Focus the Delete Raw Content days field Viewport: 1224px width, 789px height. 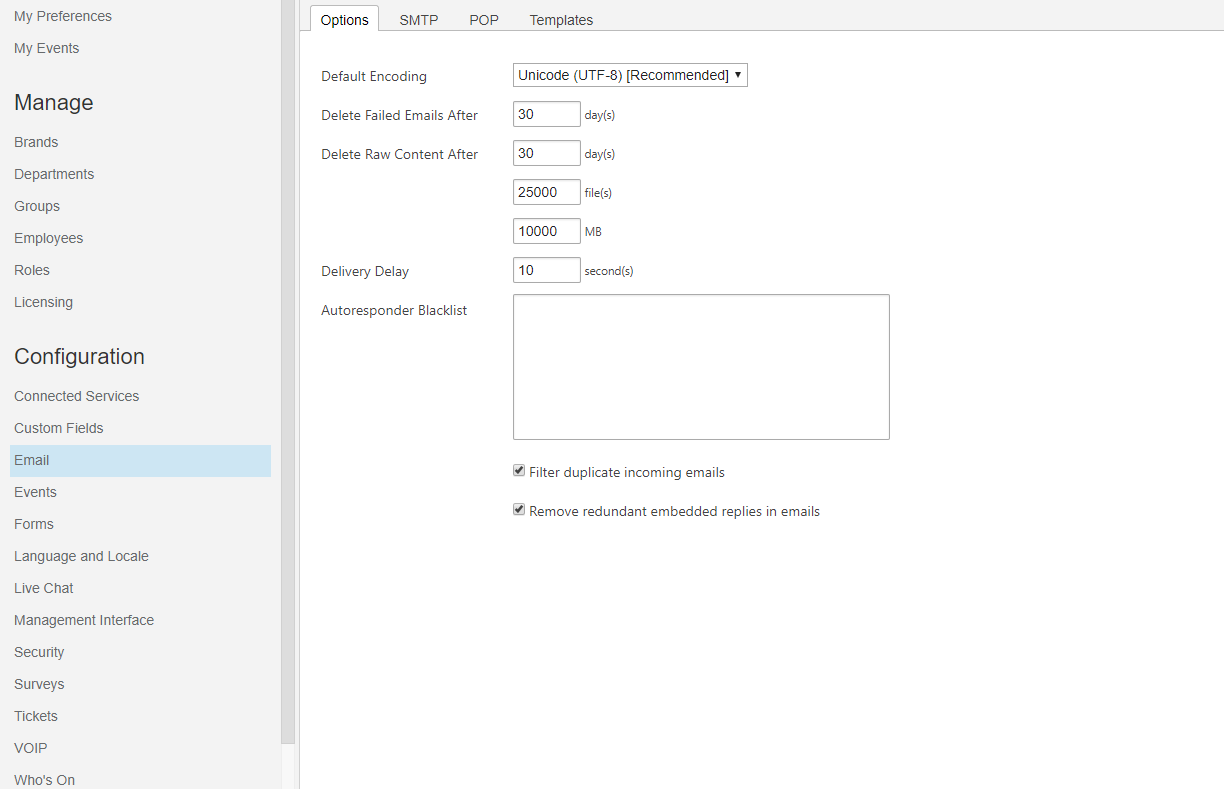pos(546,153)
